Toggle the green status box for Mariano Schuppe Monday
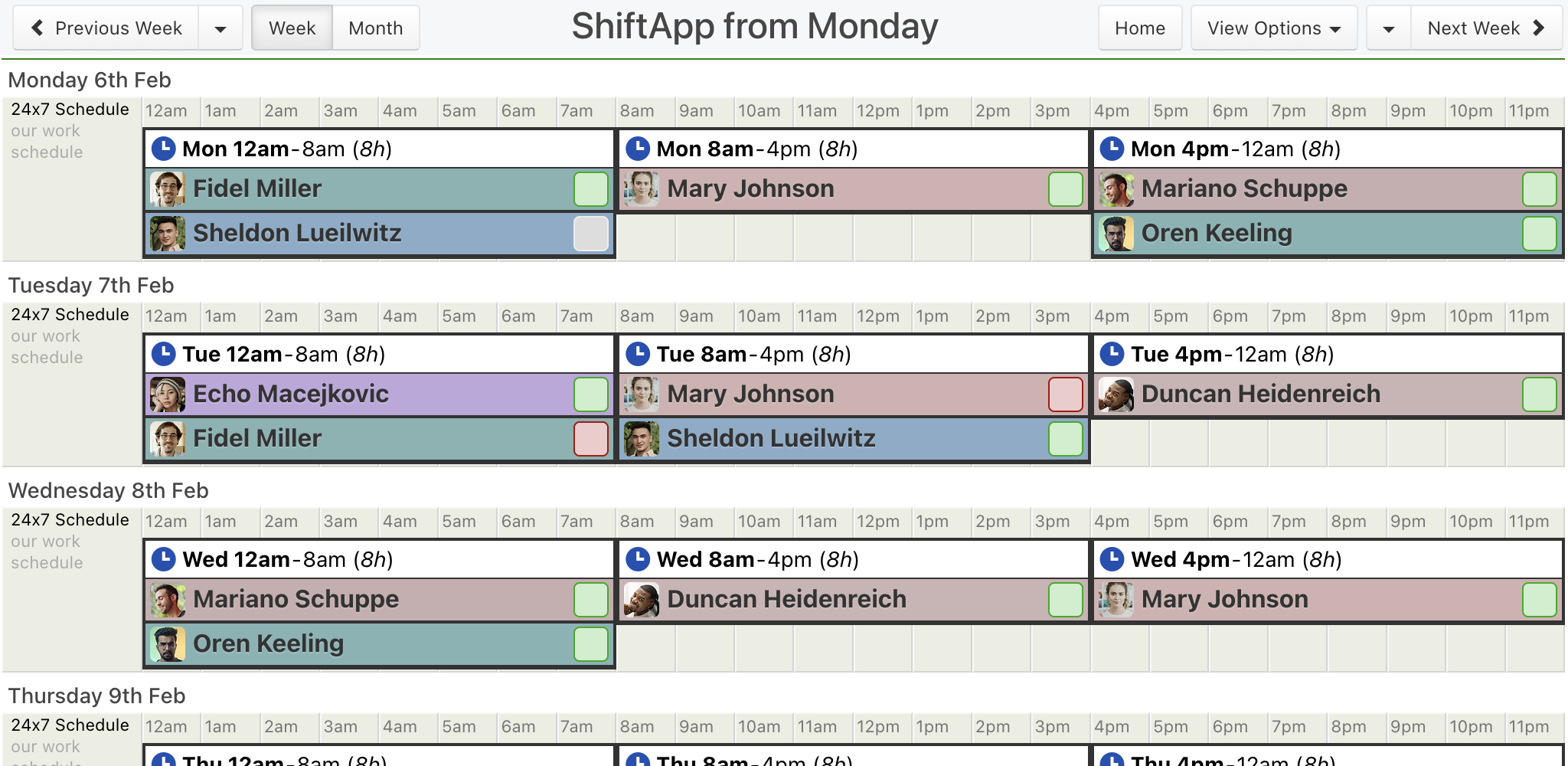Viewport: 1568px width, 766px height. click(1540, 189)
